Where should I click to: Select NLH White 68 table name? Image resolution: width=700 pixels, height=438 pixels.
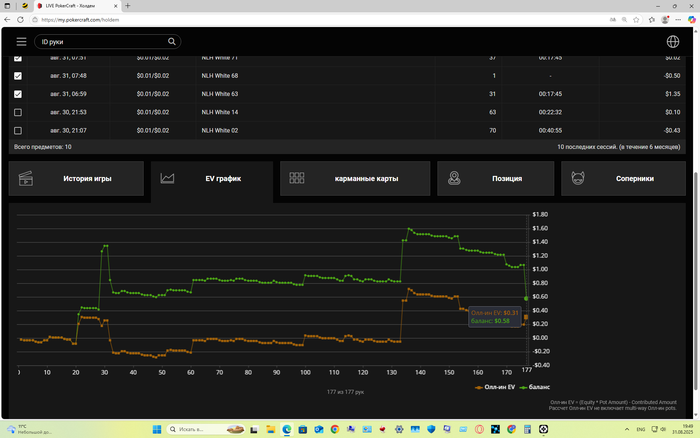tap(220, 76)
